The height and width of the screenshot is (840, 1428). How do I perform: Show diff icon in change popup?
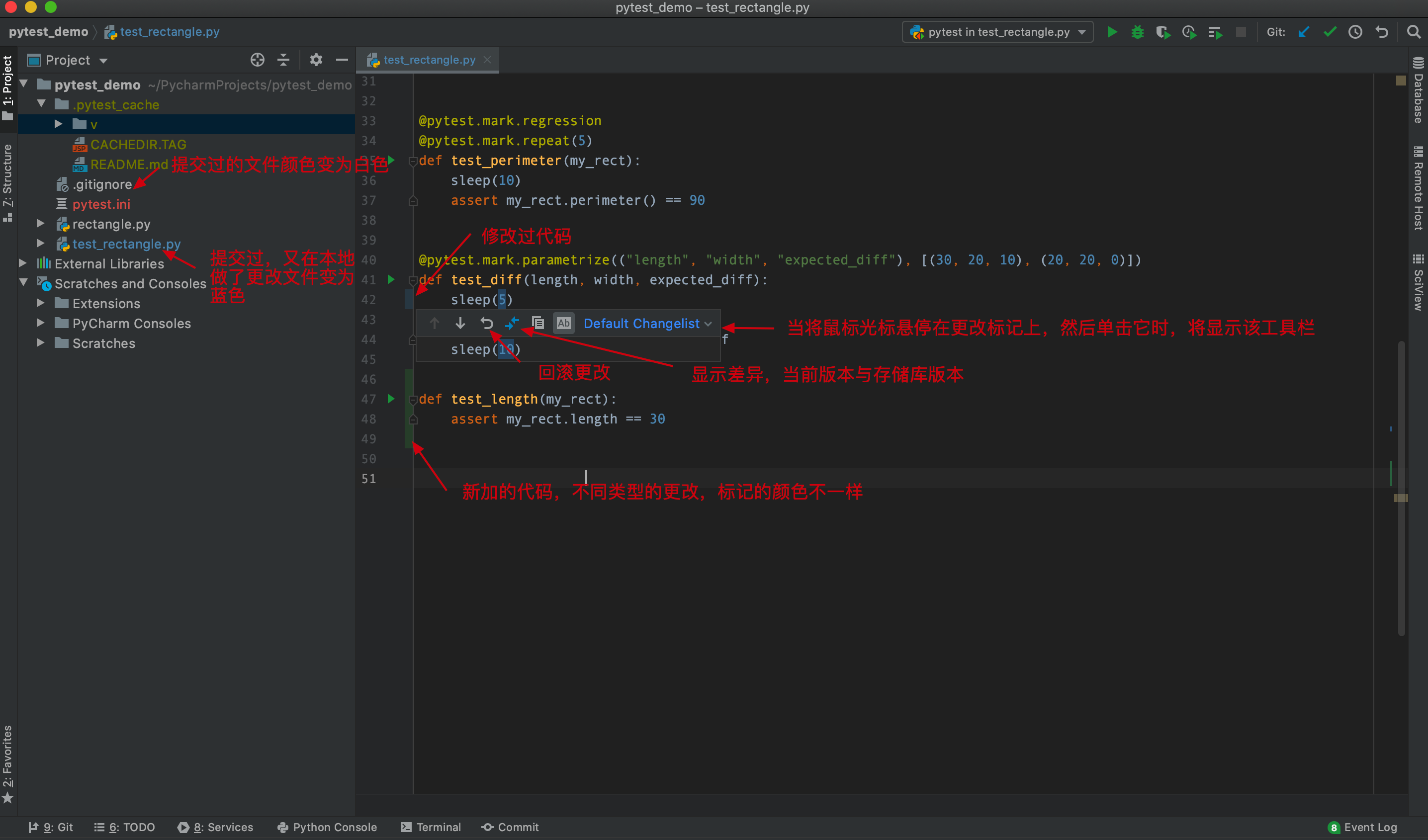point(512,324)
